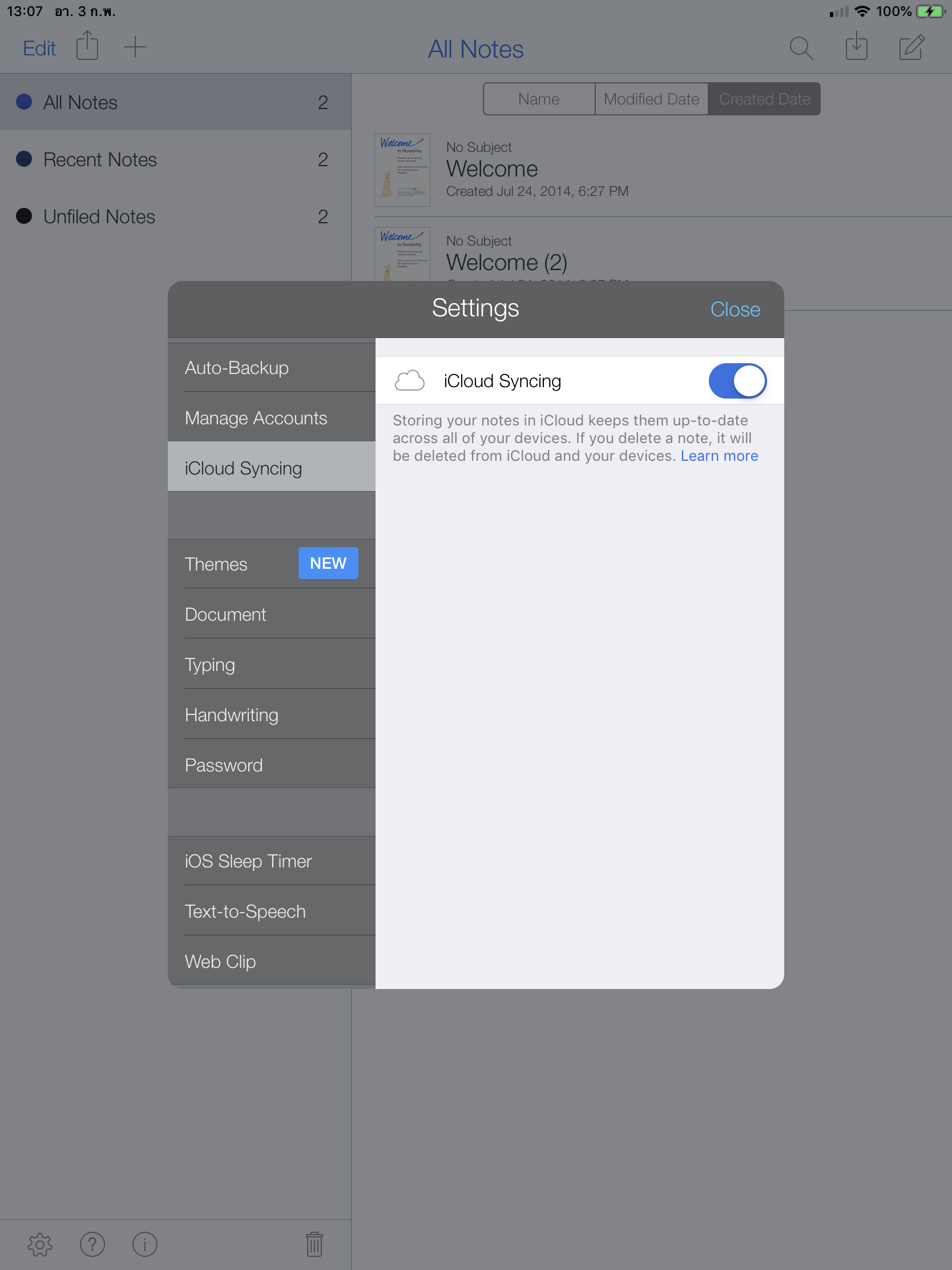The width and height of the screenshot is (952, 1270).
Task: Open settings gear icon at bottom
Action: [40, 1244]
